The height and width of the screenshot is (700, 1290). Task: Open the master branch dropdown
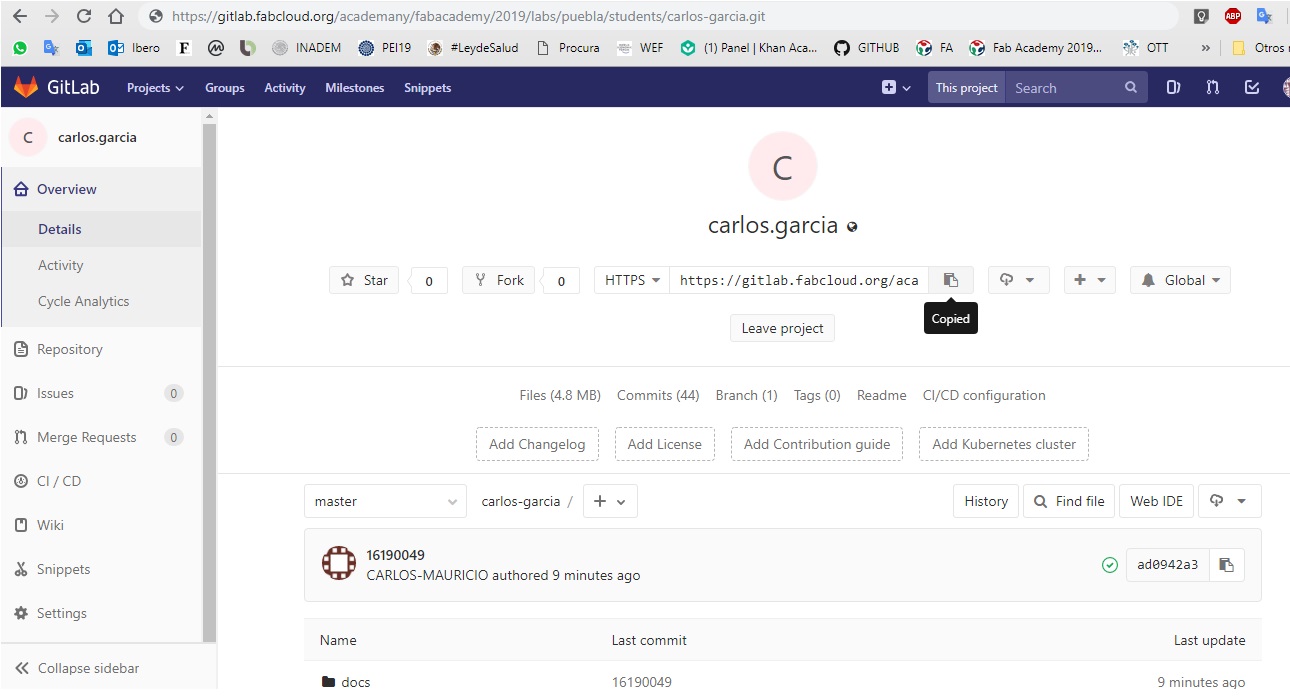coord(385,501)
